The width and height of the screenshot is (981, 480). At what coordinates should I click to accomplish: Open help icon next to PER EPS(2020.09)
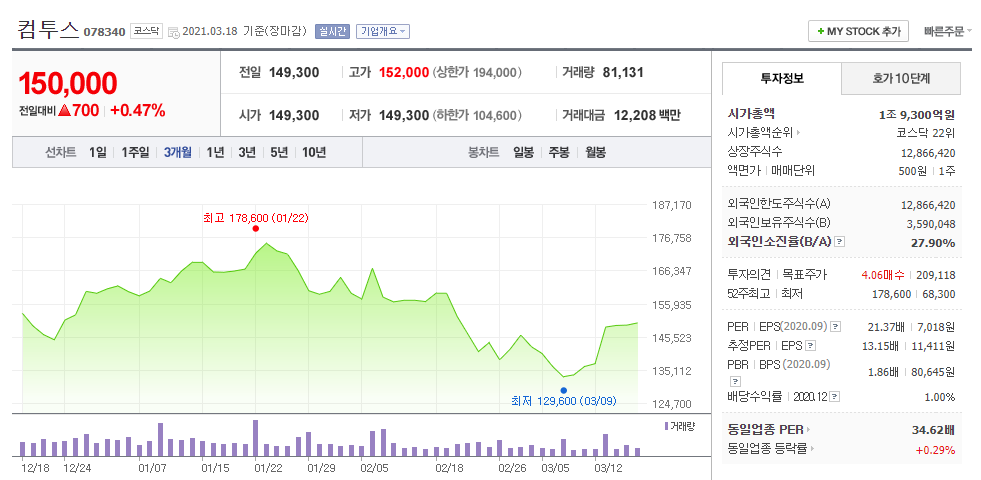[x=835, y=327]
